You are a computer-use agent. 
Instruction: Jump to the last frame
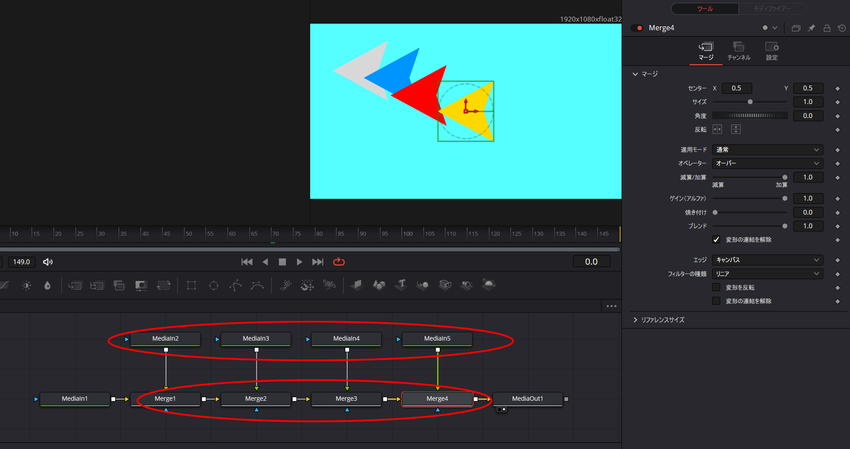[x=318, y=262]
